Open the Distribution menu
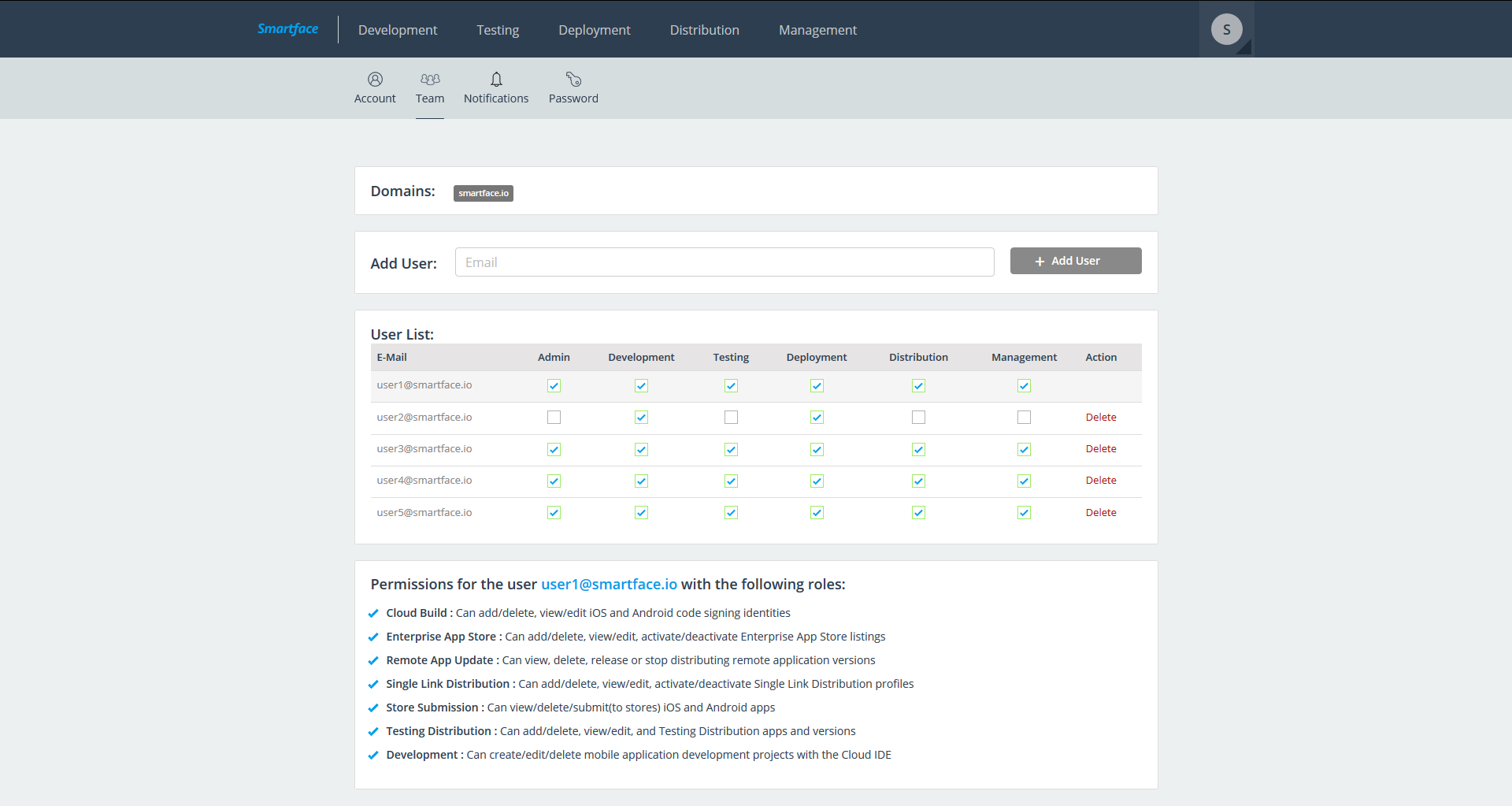1512x806 pixels. [705, 30]
